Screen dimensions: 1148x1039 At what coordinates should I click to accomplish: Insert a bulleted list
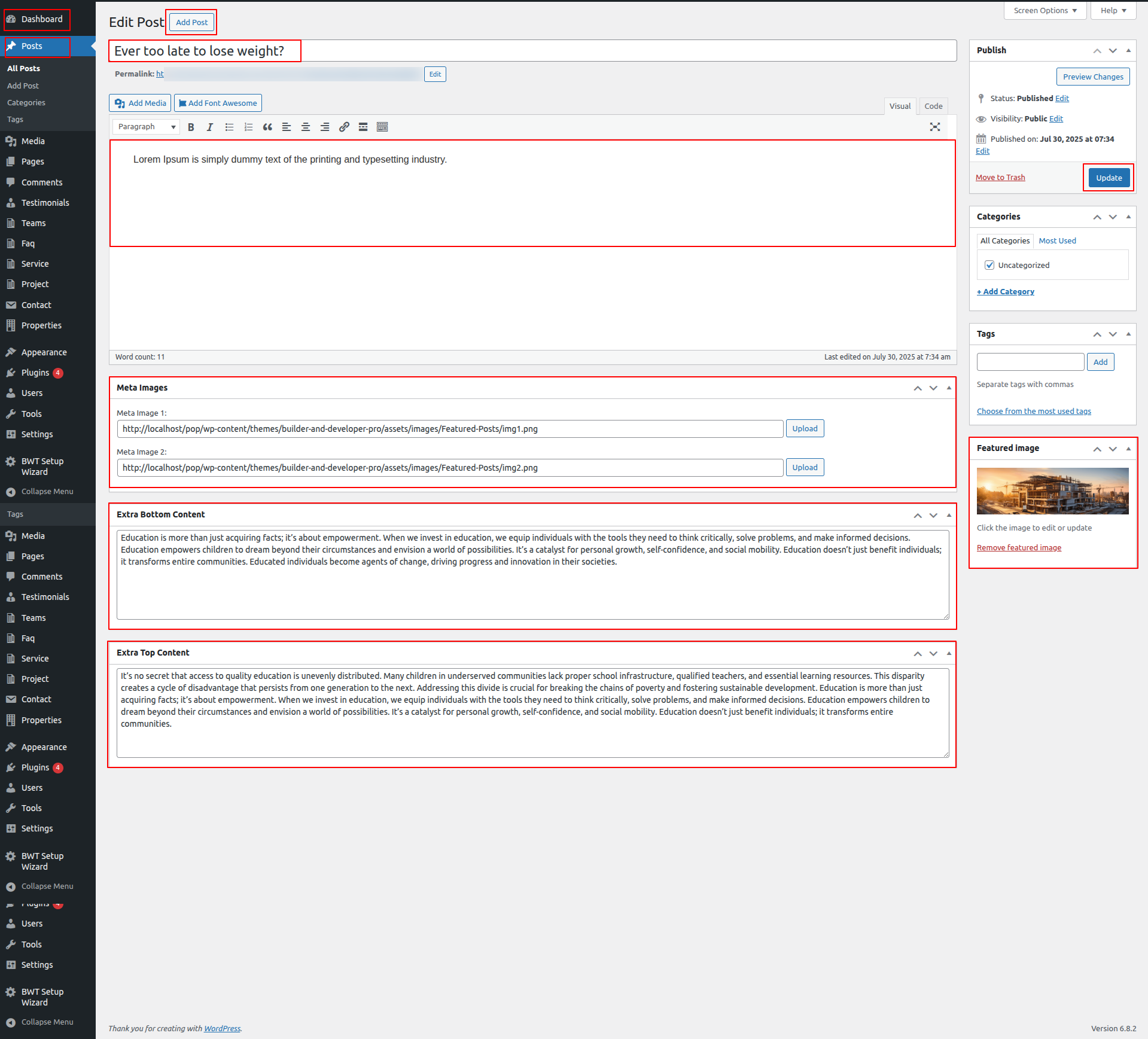(229, 127)
